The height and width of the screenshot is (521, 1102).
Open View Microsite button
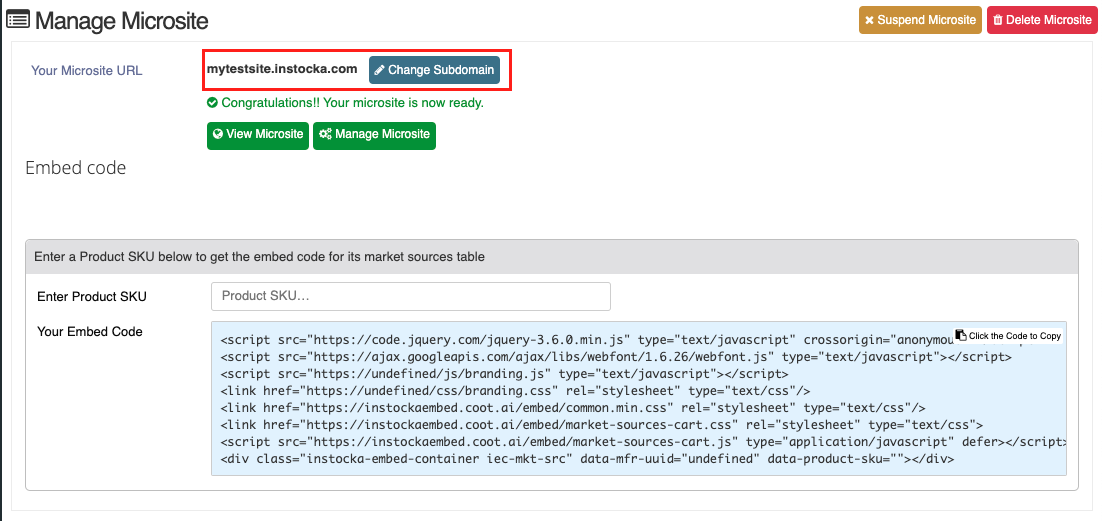[x=258, y=136]
